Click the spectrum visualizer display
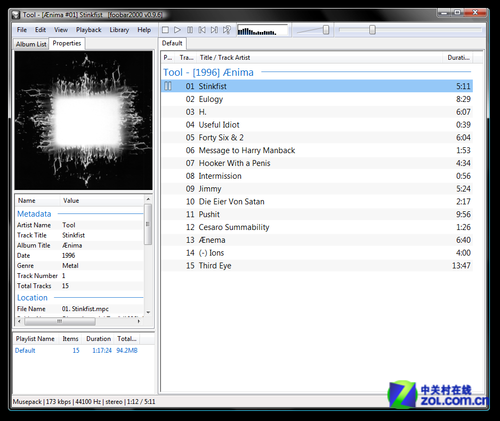The width and height of the screenshot is (500, 421). pyautogui.click(x=262, y=30)
